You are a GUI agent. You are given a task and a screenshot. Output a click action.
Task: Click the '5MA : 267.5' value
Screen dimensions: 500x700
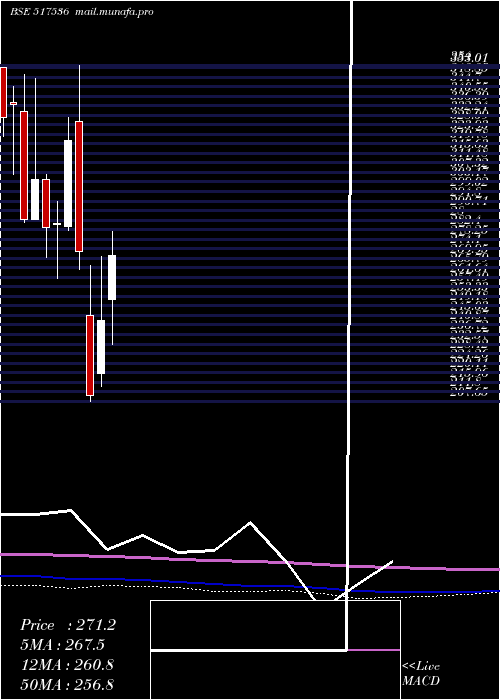pyautogui.click(x=65, y=645)
